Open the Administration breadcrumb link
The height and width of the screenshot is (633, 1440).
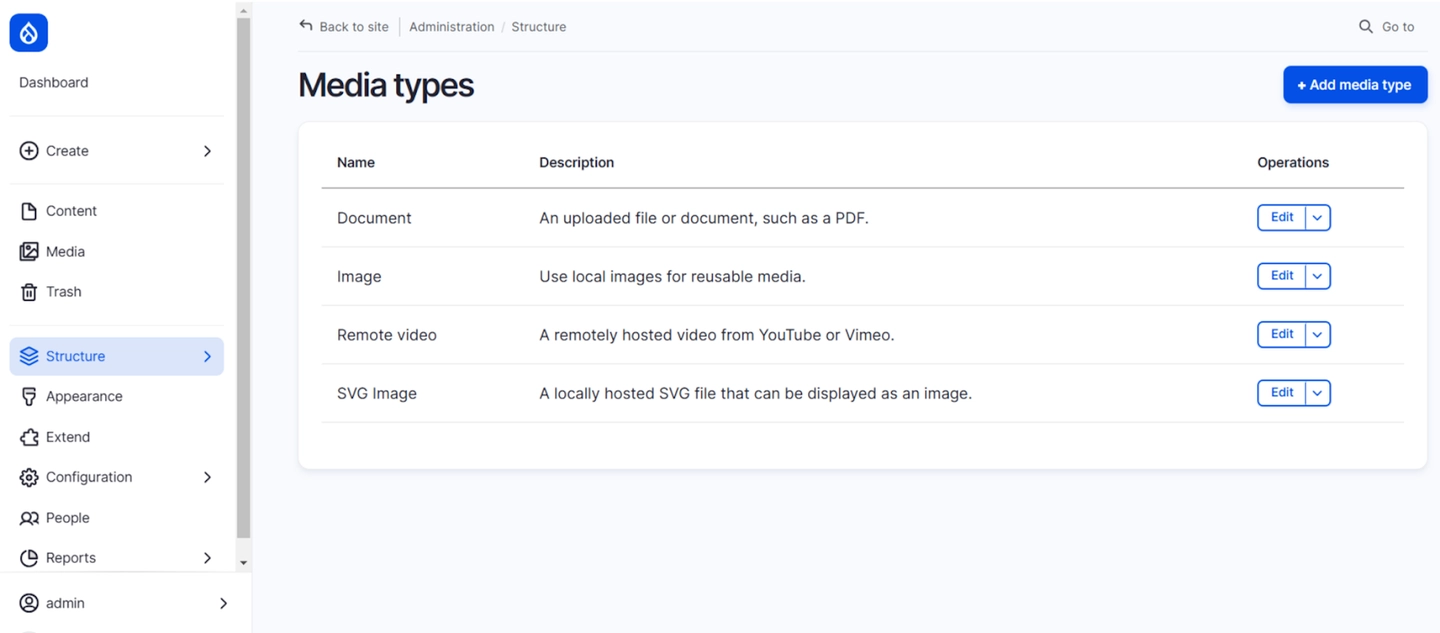click(452, 27)
